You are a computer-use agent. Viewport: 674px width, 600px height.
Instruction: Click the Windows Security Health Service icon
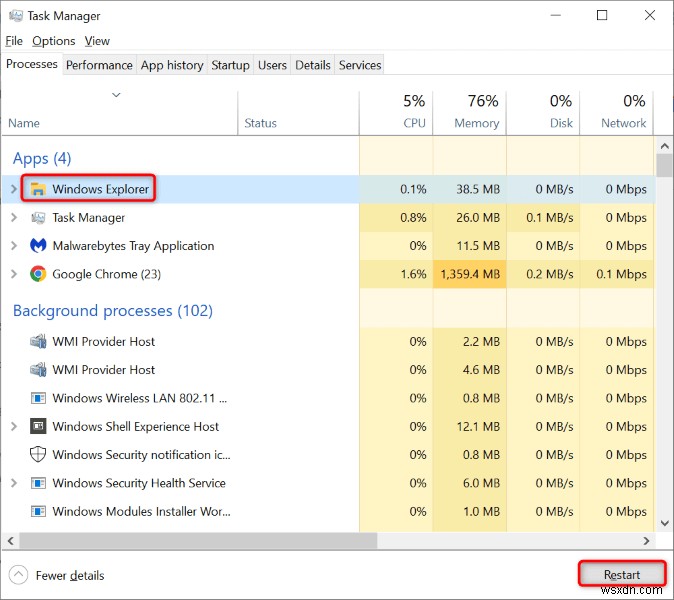coord(38,483)
